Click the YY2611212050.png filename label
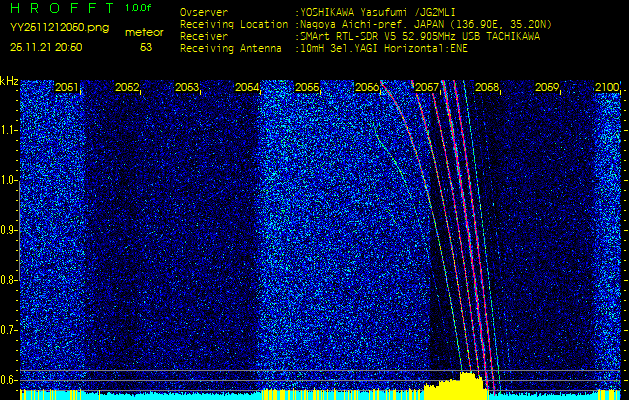The height and width of the screenshot is (400, 629). pos(59,28)
